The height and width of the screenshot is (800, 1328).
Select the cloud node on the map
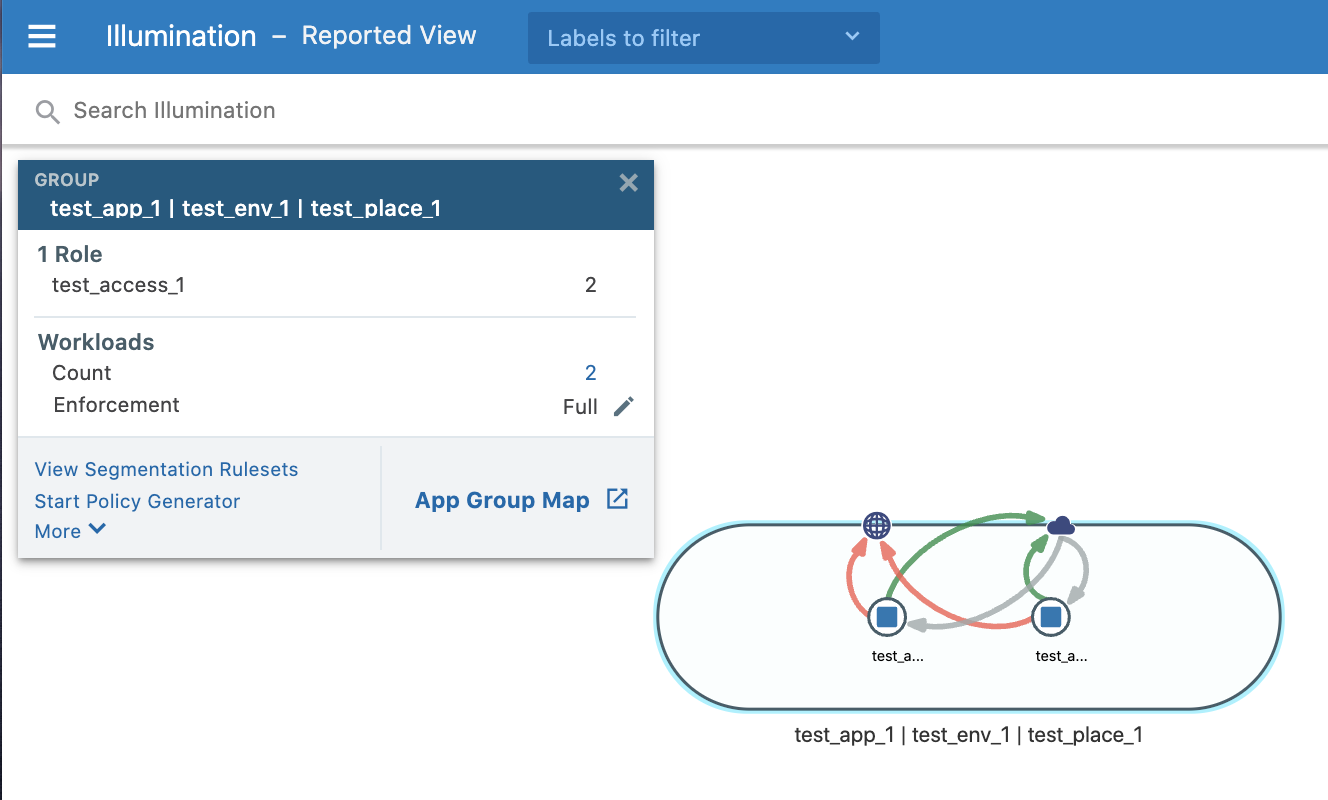tap(1060, 525)
